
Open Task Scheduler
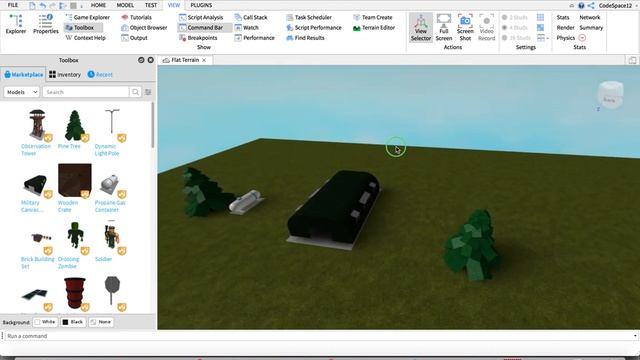click(x=309, y=18)
